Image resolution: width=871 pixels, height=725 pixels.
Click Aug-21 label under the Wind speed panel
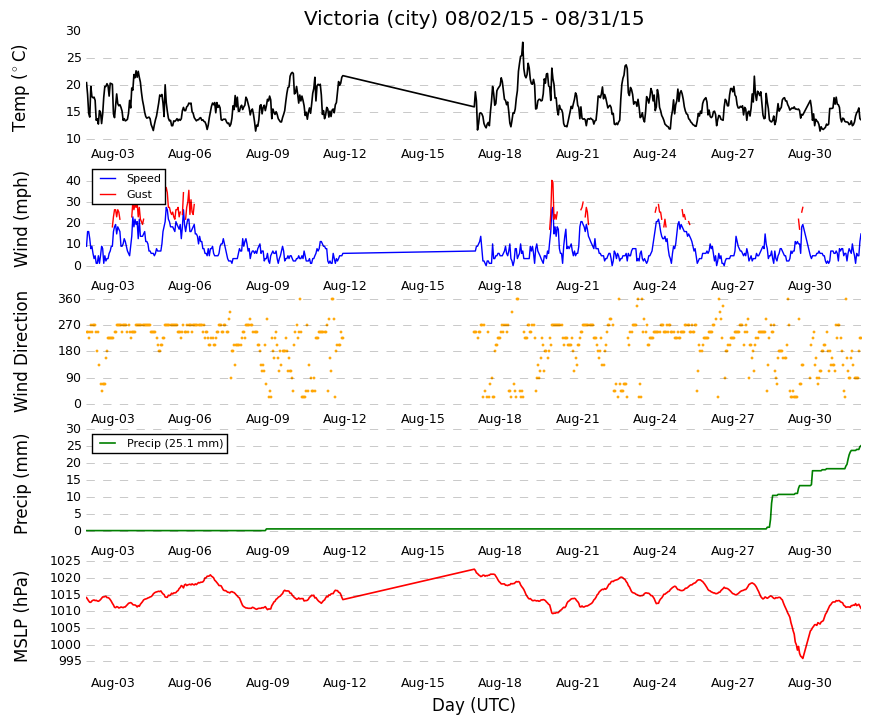578,286
